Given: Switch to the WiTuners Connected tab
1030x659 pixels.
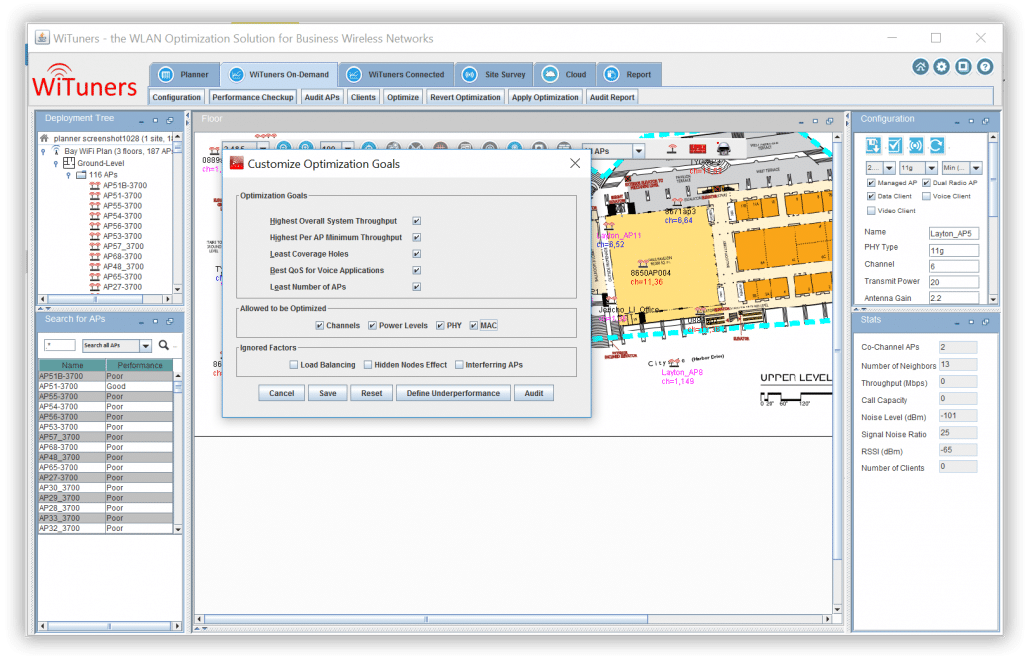Looking at the screenshot, I should 395,74.
